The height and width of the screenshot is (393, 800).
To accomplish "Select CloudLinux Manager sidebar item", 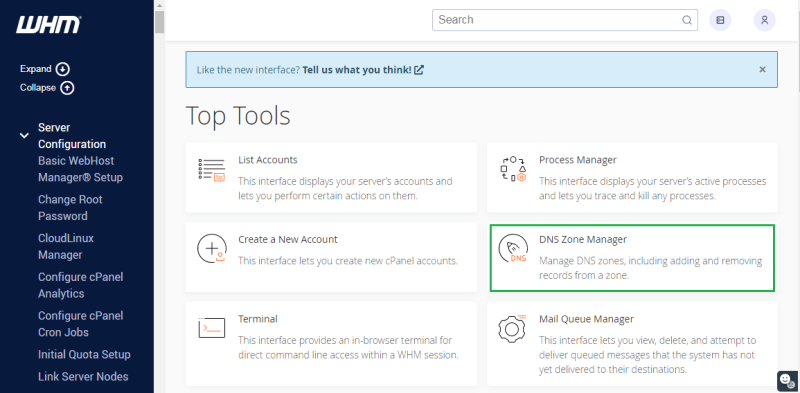I will coord(66,247).
